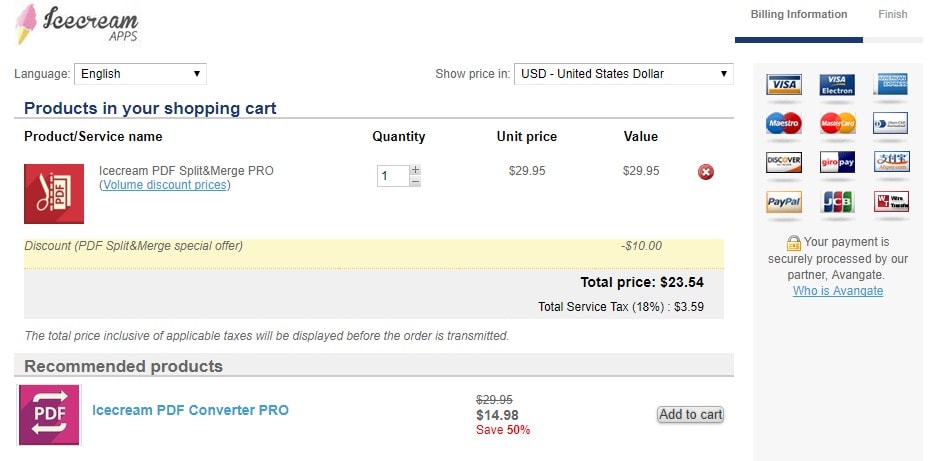
Task: Select the American Express icon
Action: 891,84
